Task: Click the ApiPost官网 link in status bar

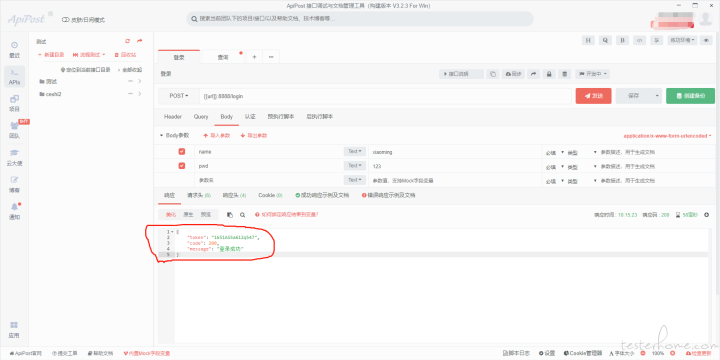Action: tap(25, 353)
